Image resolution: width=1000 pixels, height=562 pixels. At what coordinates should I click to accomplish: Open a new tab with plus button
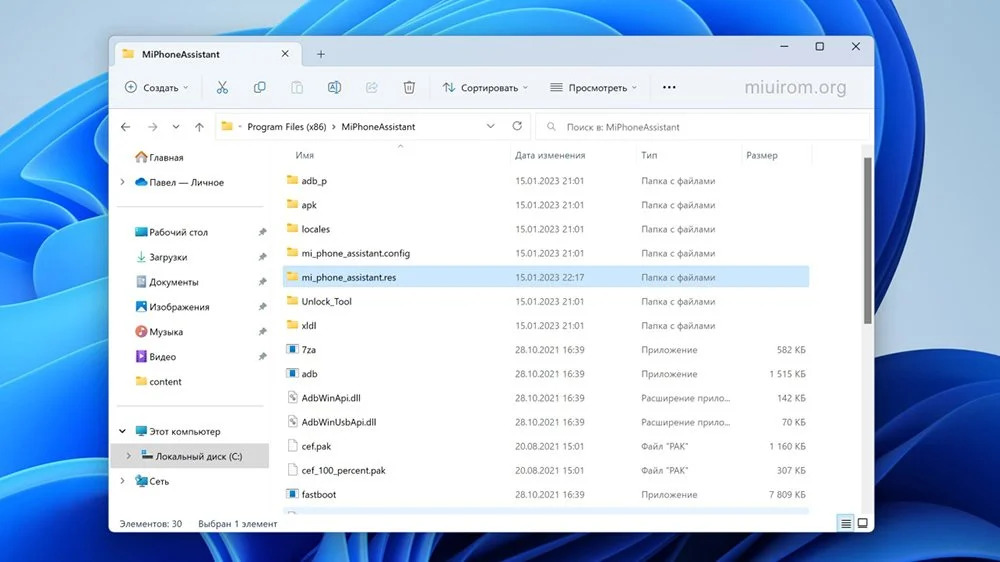pyautogui.click(x=321, y=54)
